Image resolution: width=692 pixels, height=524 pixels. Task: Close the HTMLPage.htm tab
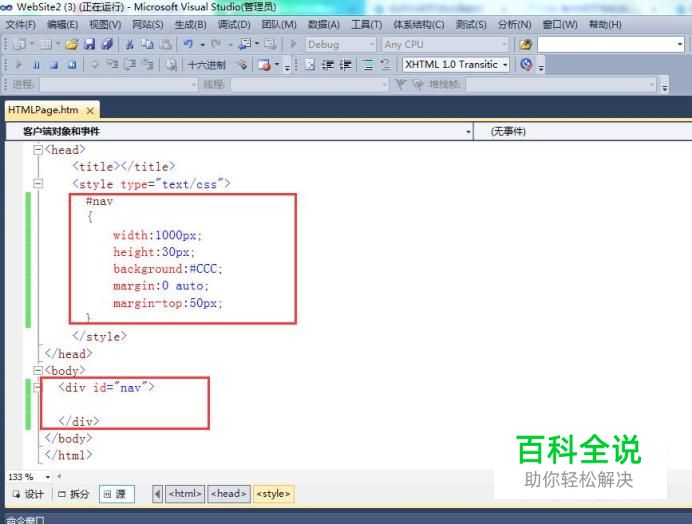click(x=90, y=111)
